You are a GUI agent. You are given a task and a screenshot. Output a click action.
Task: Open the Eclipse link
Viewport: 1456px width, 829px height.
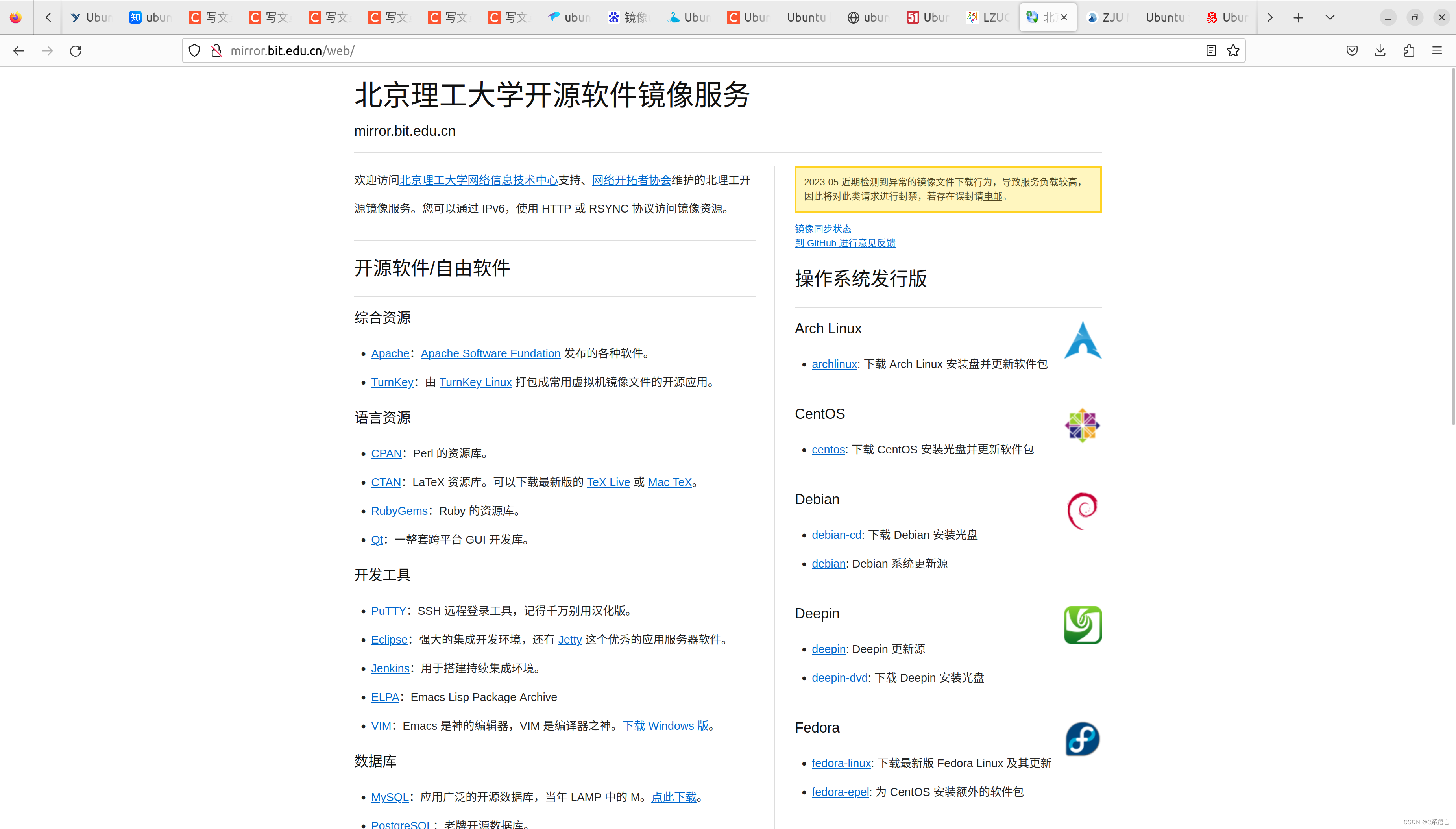pyautogui.click(x=389, y=640)
